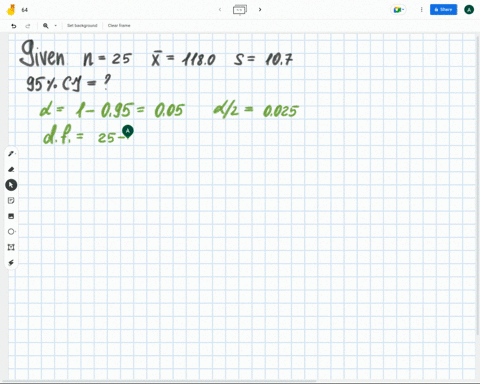Screen dimensions: 480x384
Task: Add a sticky note
Action: pos(11,200)
